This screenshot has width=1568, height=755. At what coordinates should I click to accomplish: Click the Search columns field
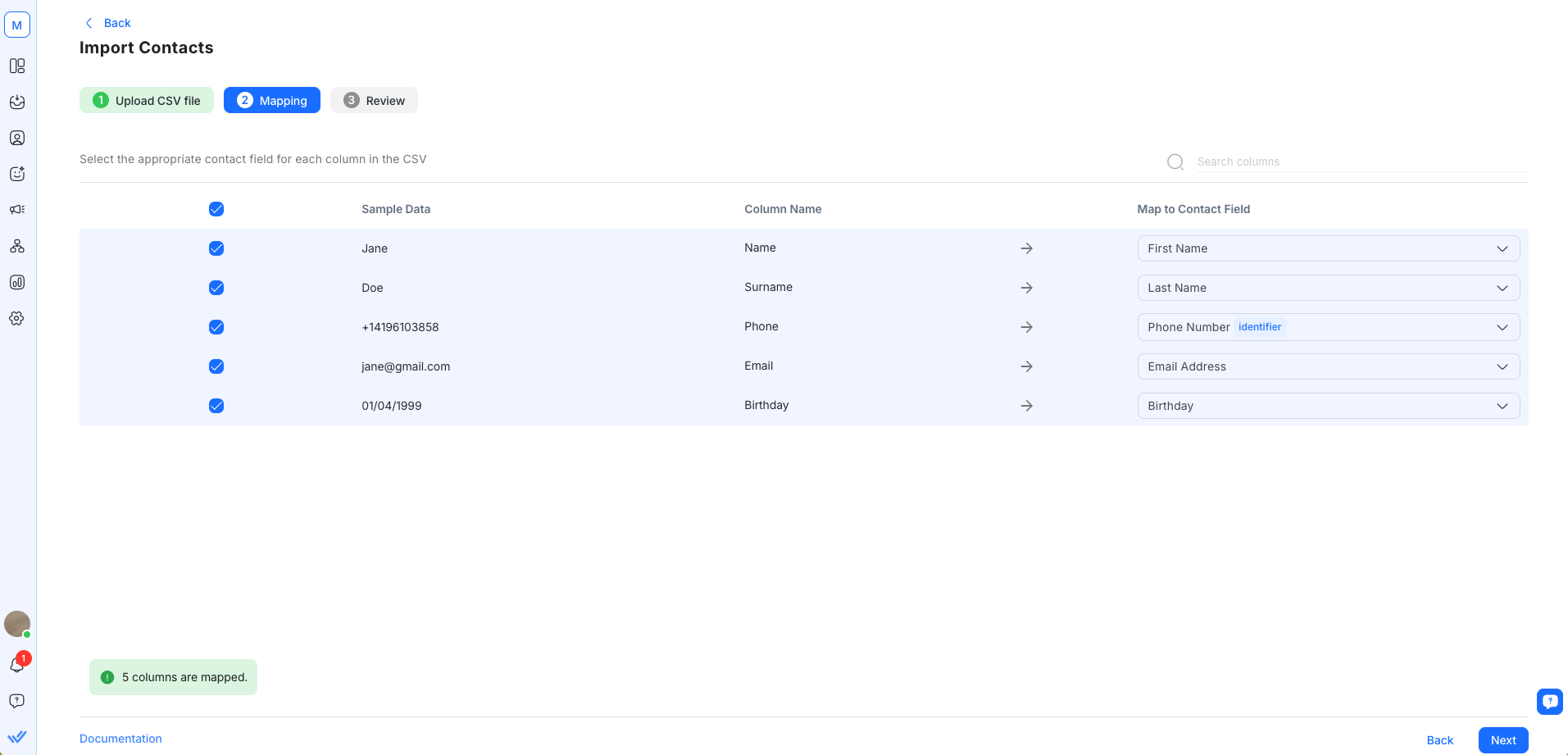pyautogui.click(x=1361, y=161)
